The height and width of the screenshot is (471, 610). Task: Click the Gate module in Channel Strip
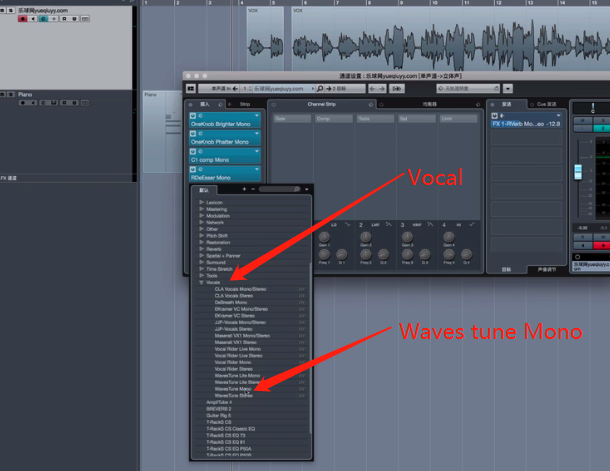tap(292, 119)
